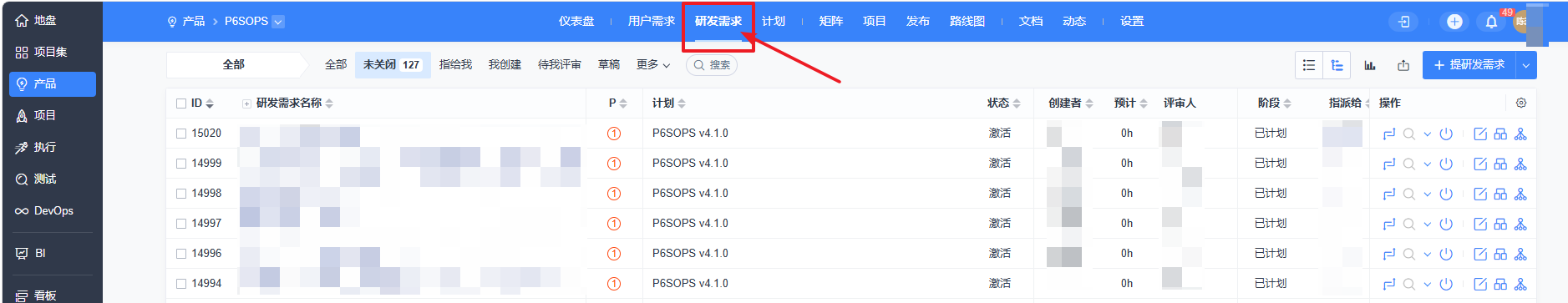Select 产品 in the left sidebar

click(52, 83)
